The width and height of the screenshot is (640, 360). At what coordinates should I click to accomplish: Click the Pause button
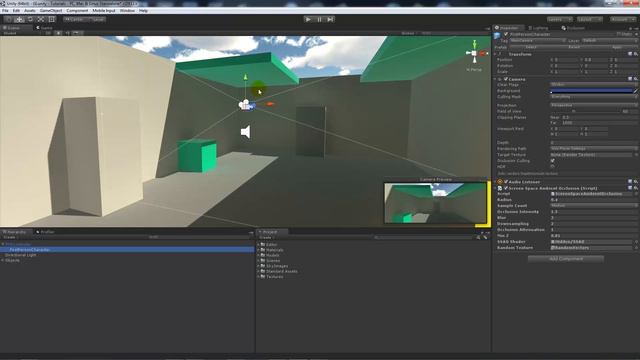319,19
